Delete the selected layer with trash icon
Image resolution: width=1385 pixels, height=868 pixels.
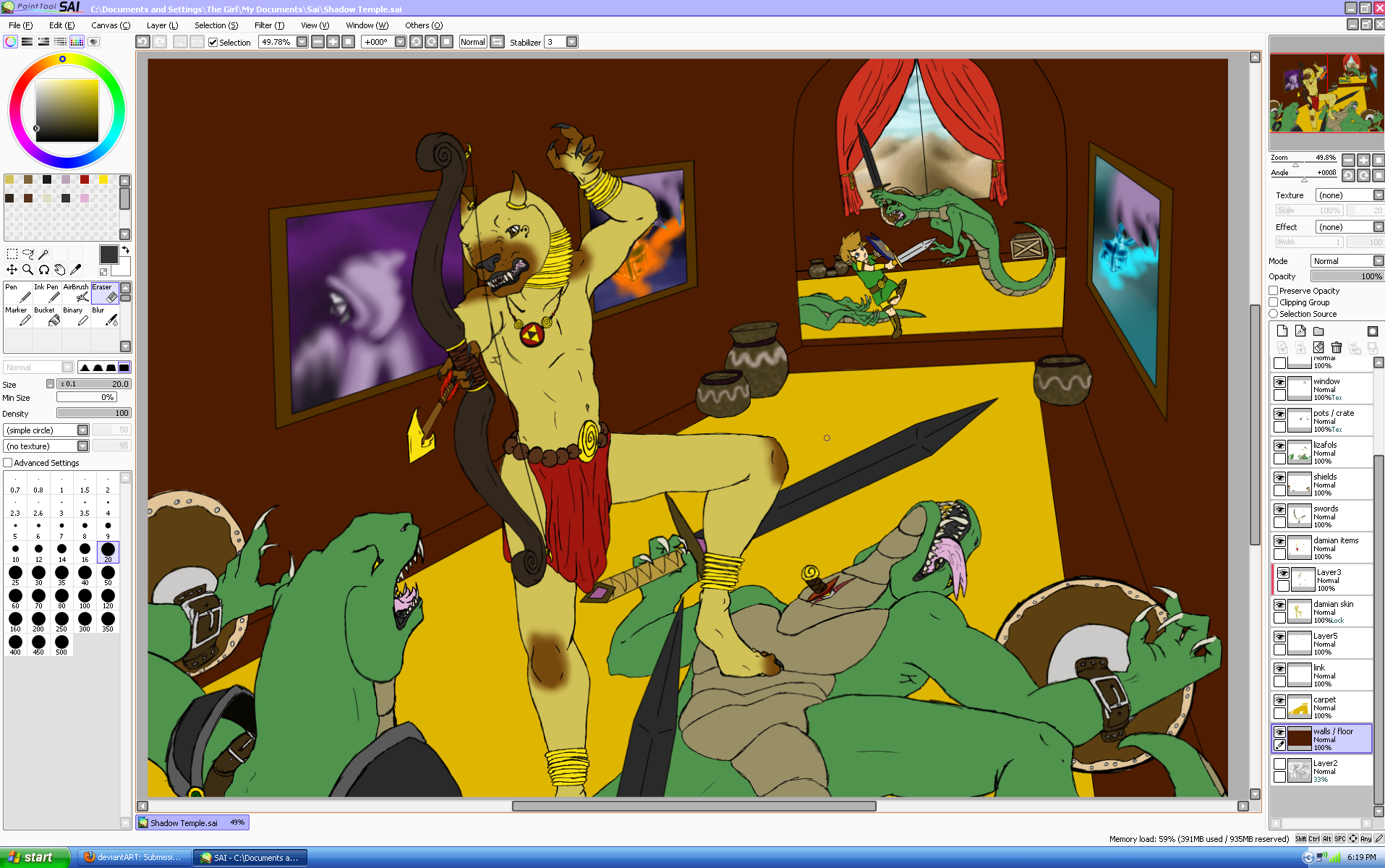click(1337, 348)
